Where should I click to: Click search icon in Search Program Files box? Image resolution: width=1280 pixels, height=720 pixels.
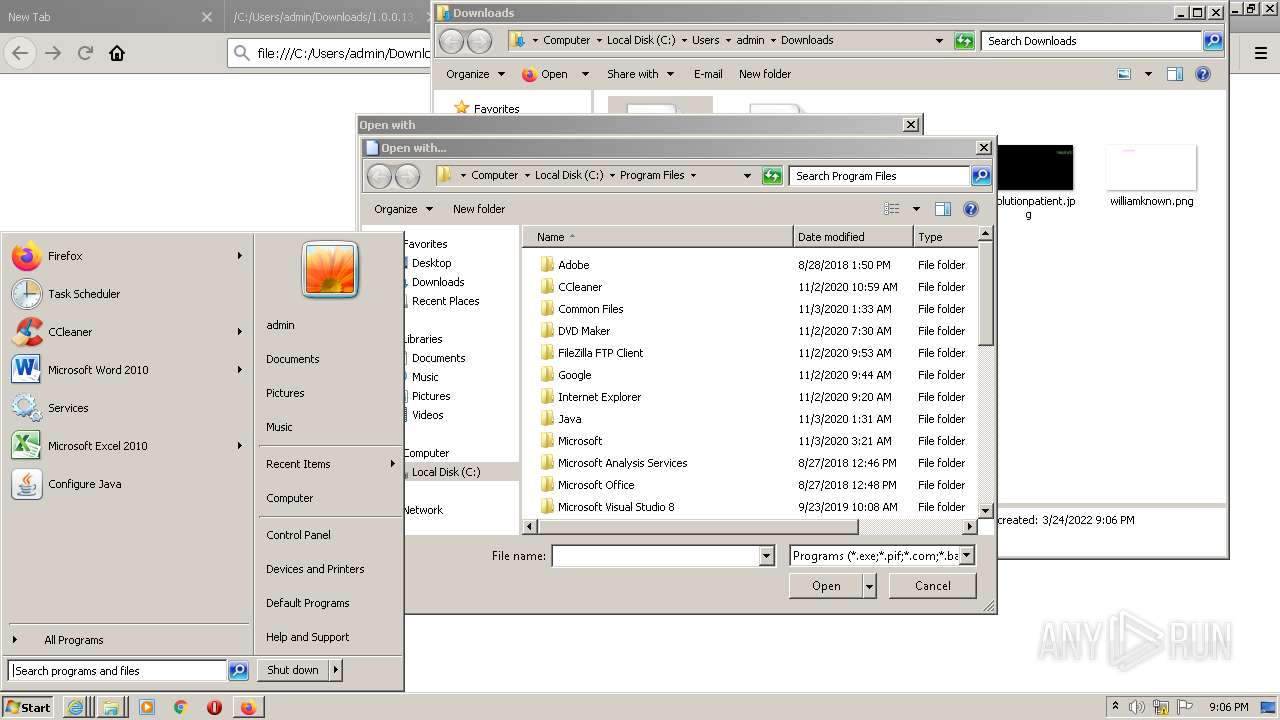(x=981, y=175)
